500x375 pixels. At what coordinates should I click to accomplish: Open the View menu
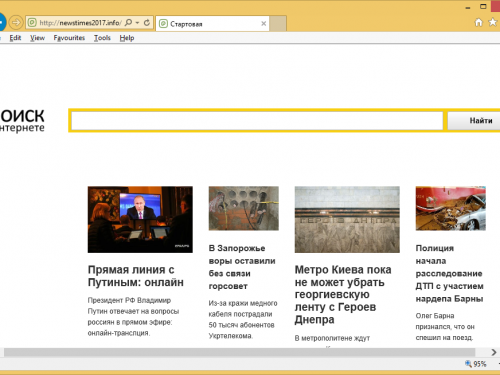[x=37, y=38]
